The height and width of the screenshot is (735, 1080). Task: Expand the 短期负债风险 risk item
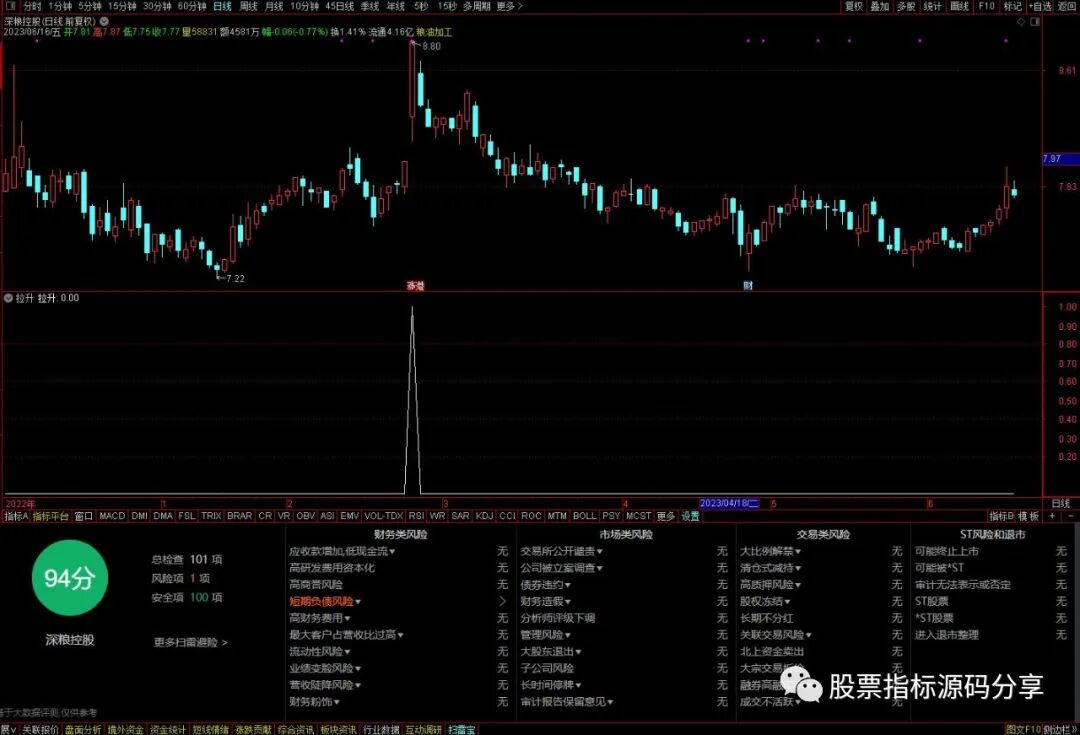pos(325,601)
